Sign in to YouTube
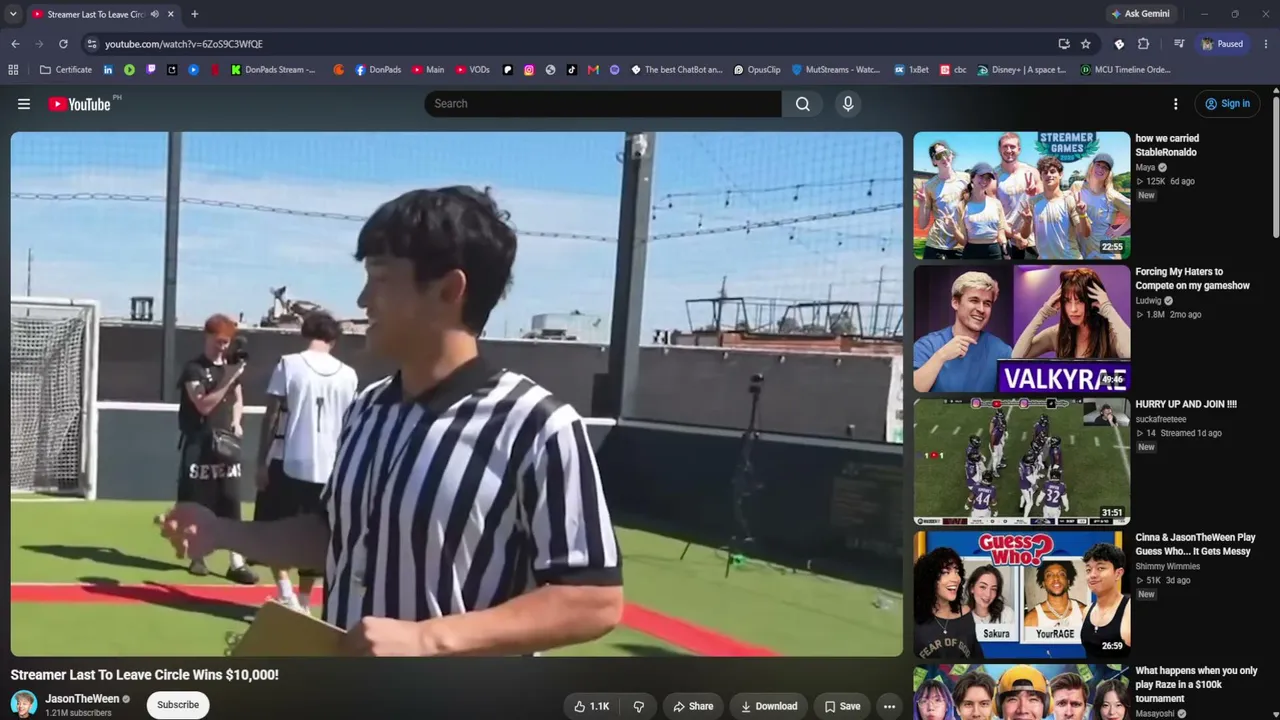This screenshot has width=1280, height=720. click(1227, 104)
